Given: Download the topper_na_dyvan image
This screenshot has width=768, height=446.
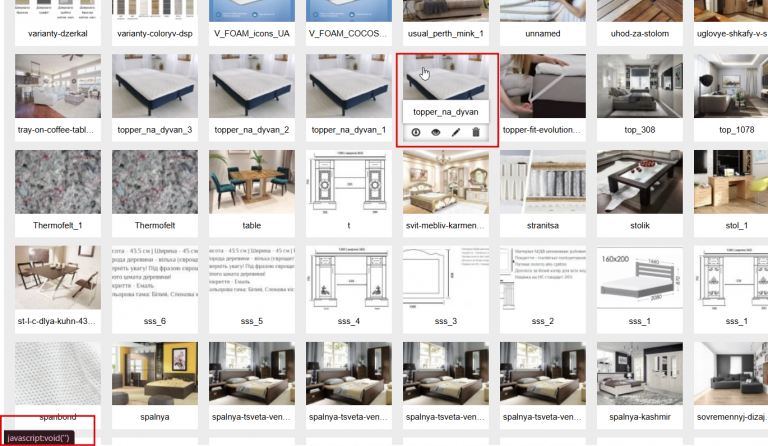Looking at the screenshot, I should 416,132.
